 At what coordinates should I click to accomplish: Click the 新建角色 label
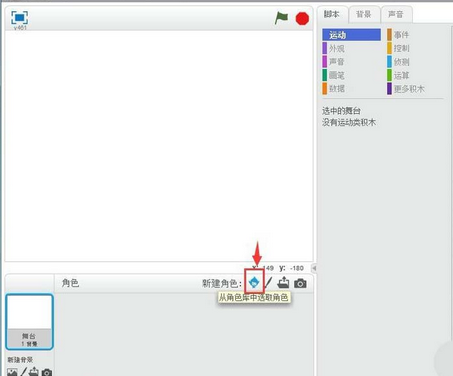222,283
